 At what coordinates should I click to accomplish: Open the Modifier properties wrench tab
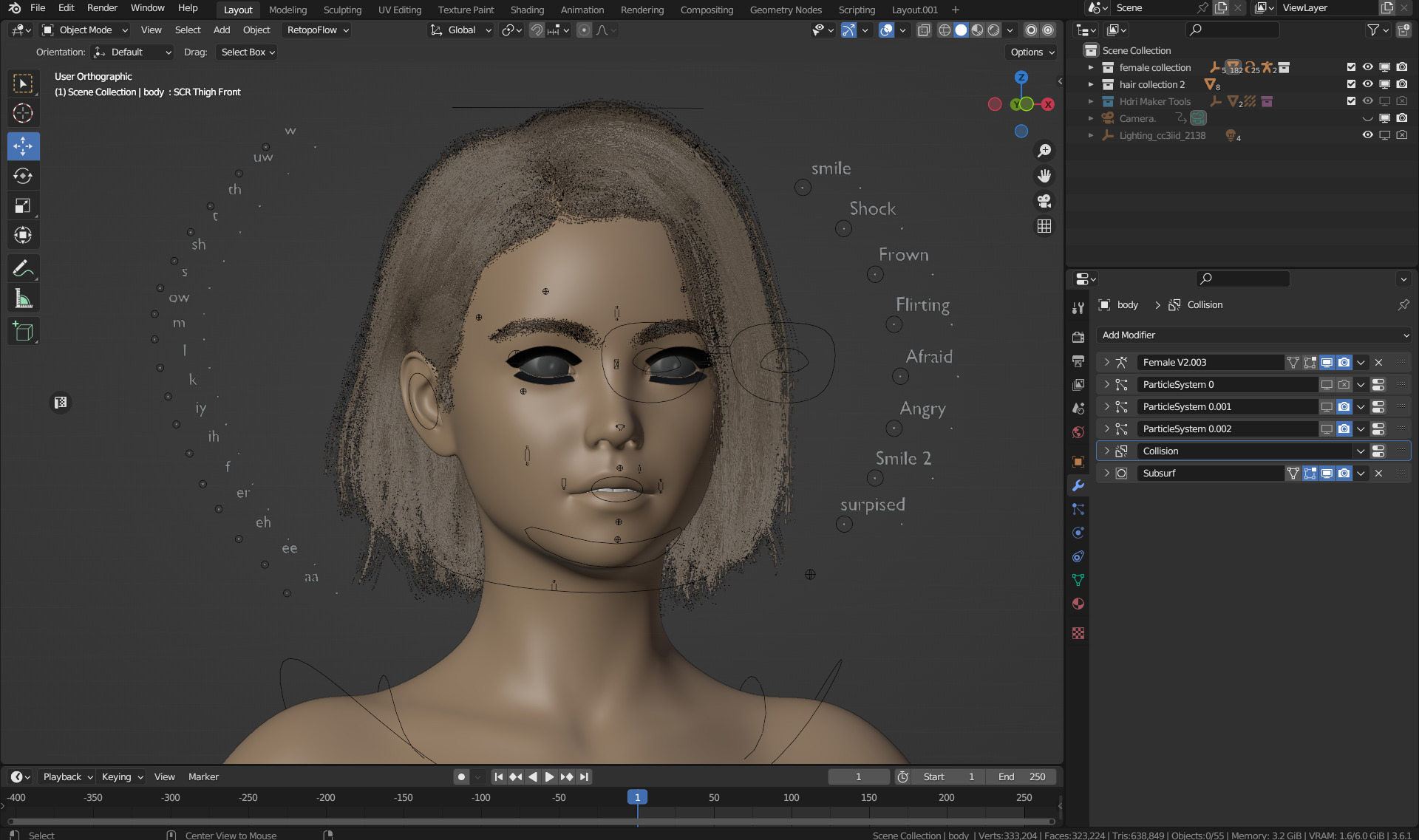[x=1078, y=485]
